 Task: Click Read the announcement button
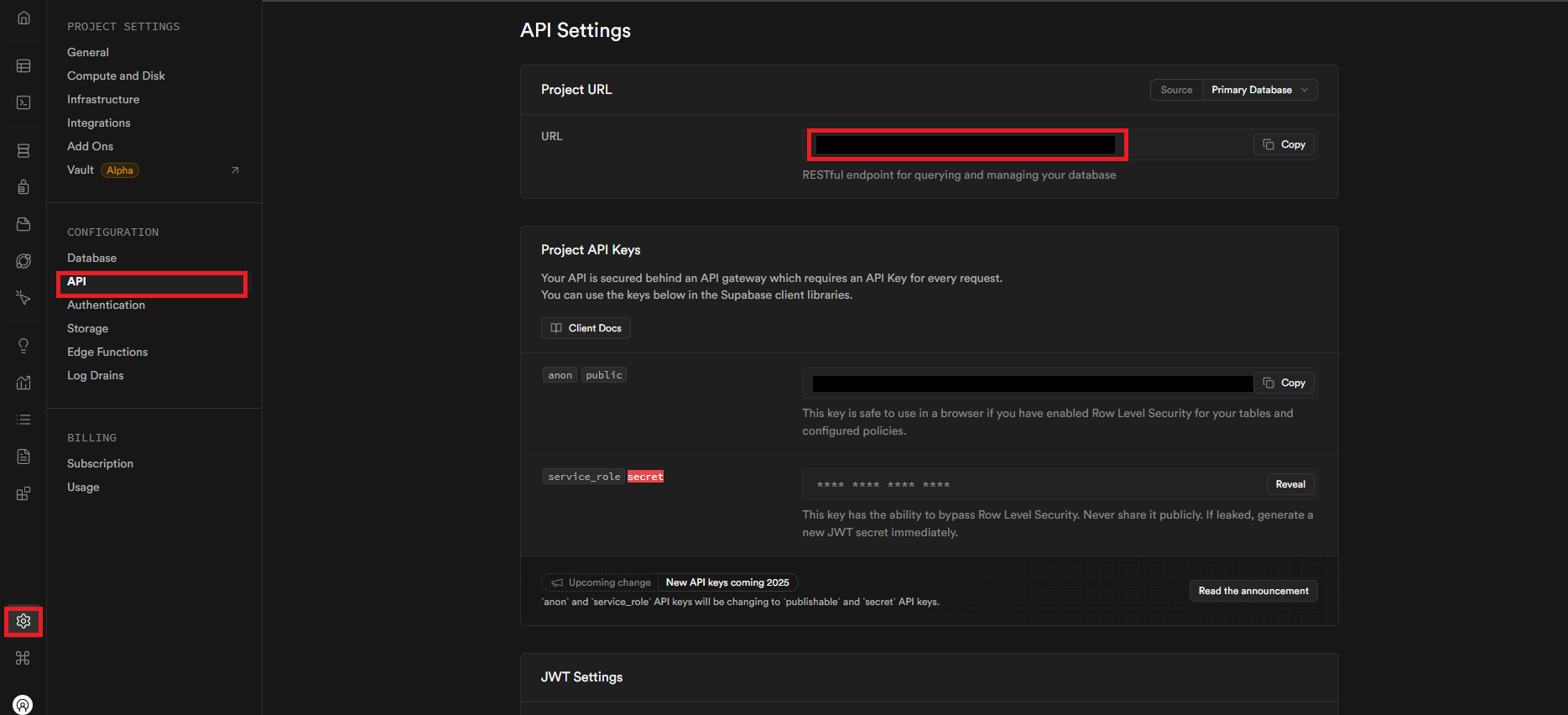pos(1253,591)
